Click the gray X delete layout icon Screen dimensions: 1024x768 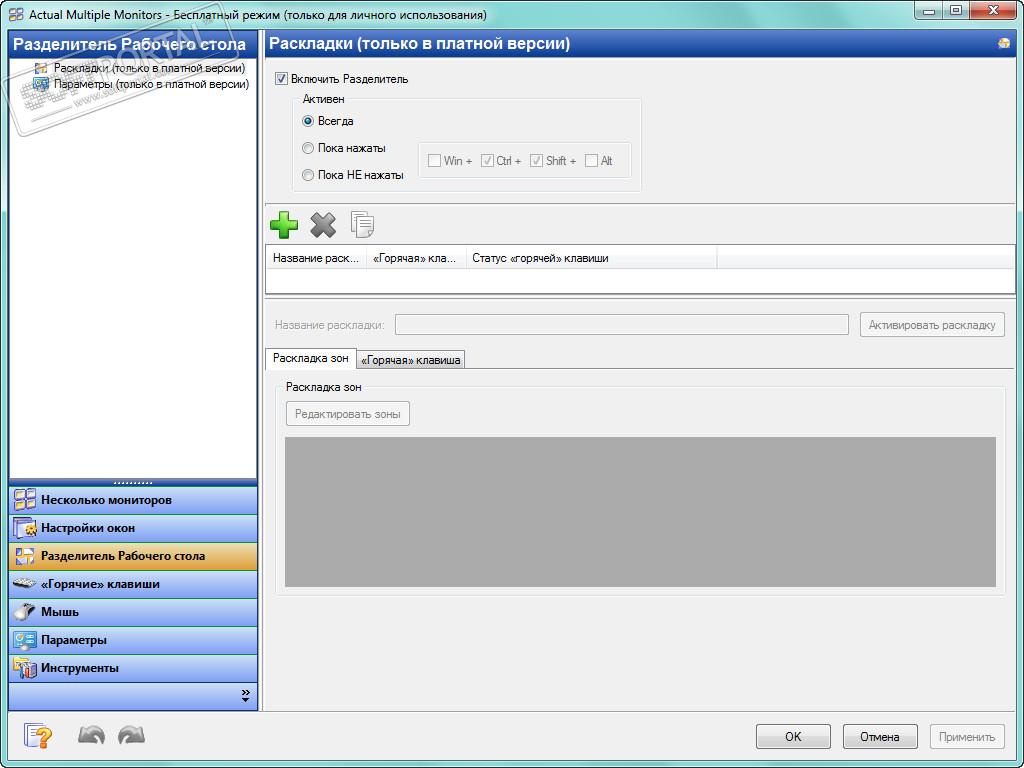tap(323, 225)
